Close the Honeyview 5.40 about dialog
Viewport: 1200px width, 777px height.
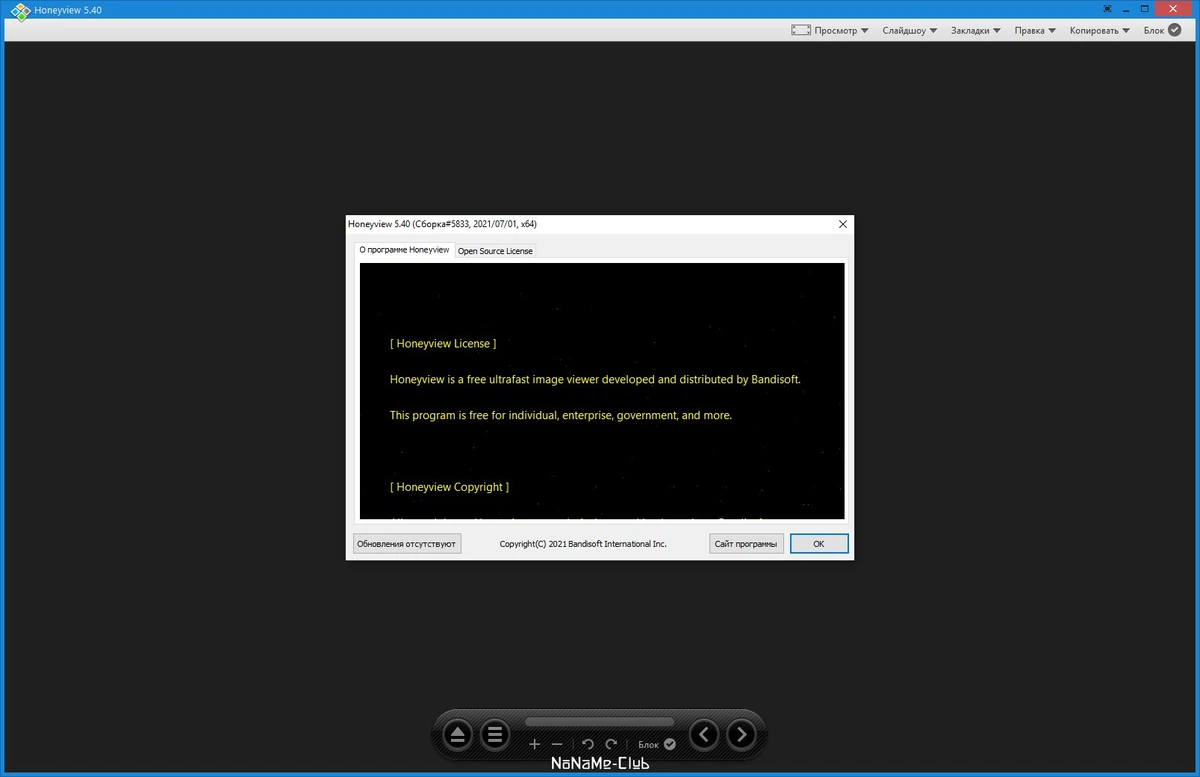point(842,224)
